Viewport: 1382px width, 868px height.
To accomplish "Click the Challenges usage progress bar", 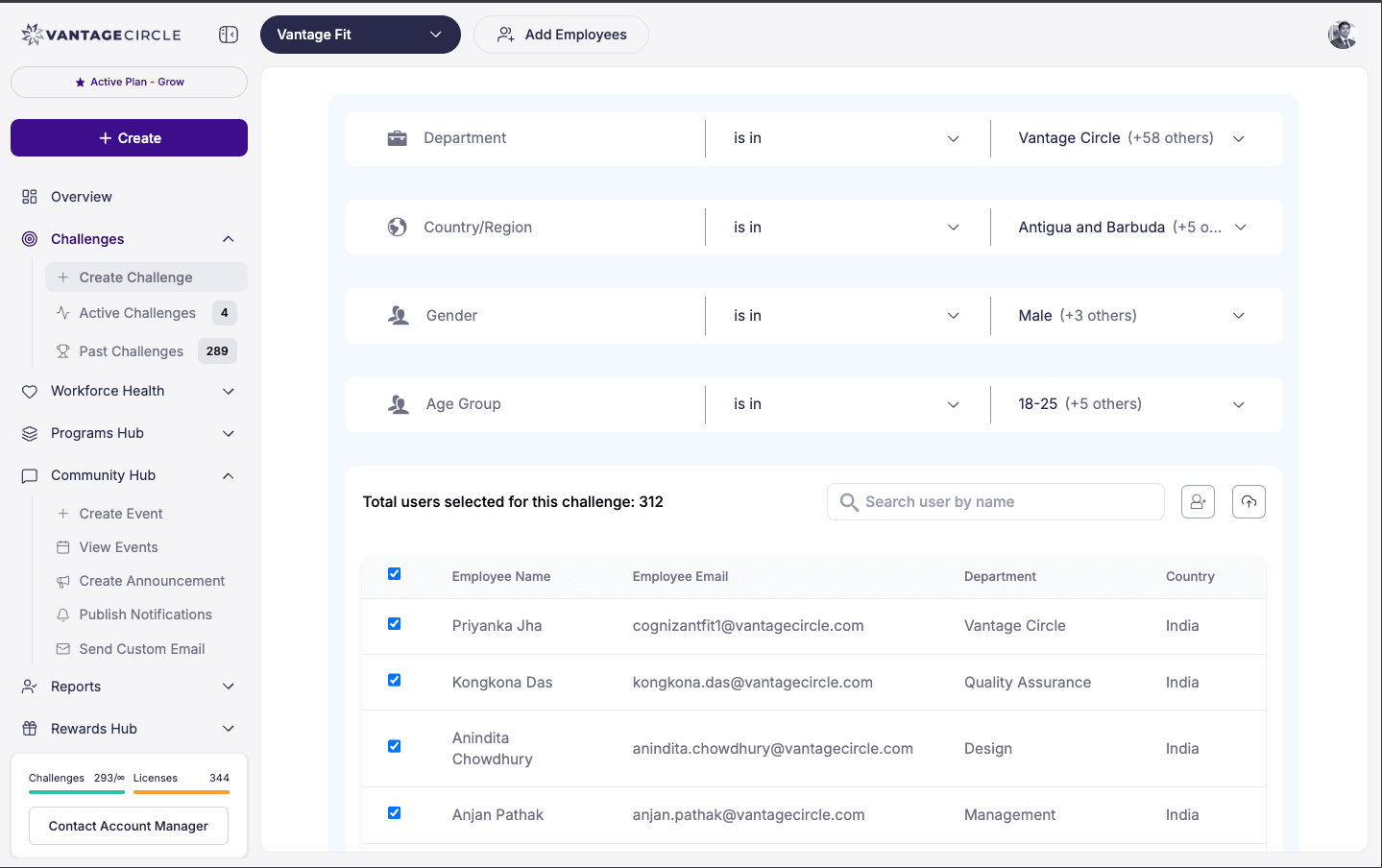I will pos(76,792).
